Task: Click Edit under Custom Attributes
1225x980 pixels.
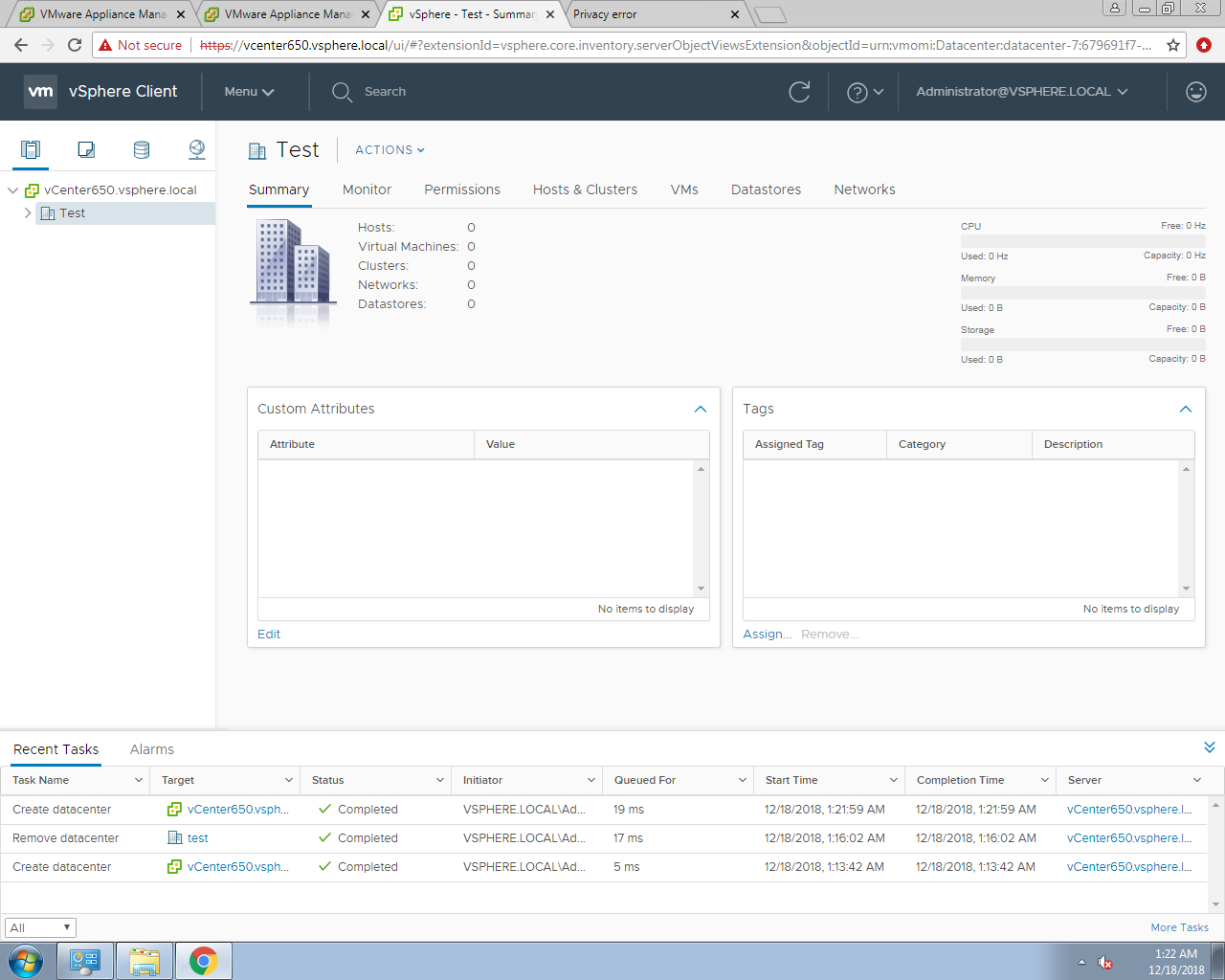Action: (269, 635)
